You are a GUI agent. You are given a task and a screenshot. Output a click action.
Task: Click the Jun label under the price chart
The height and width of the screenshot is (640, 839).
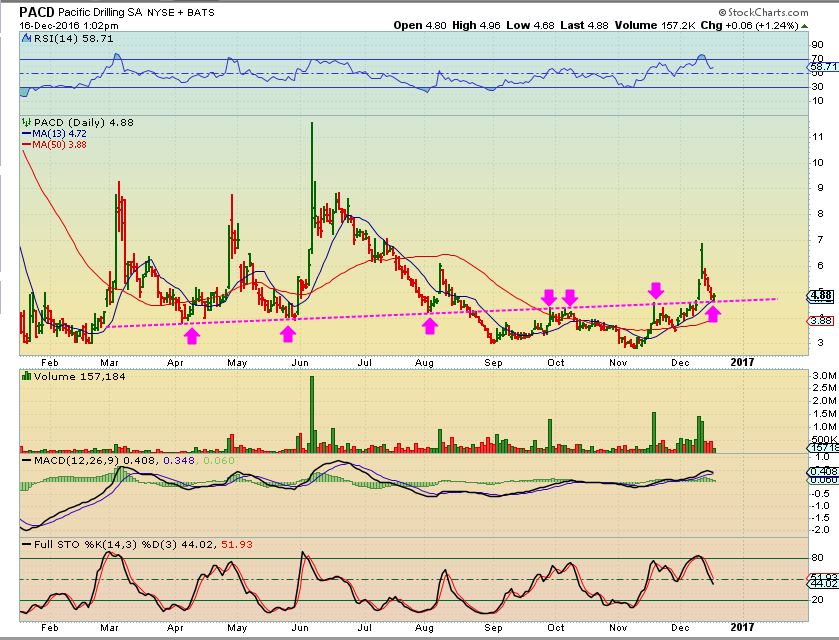point(300,363)
